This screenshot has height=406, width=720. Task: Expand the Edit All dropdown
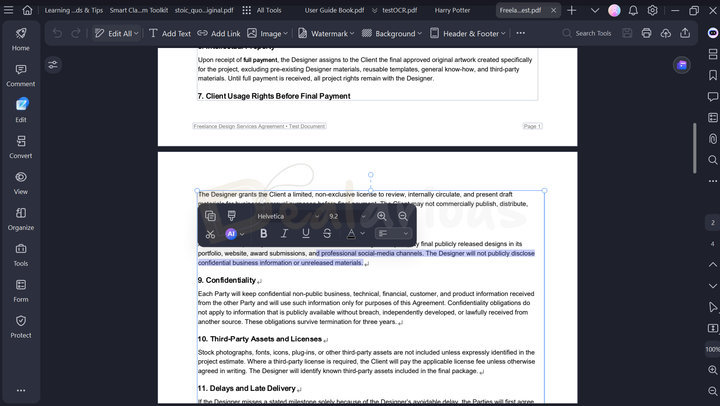click(x=136, y=34)
